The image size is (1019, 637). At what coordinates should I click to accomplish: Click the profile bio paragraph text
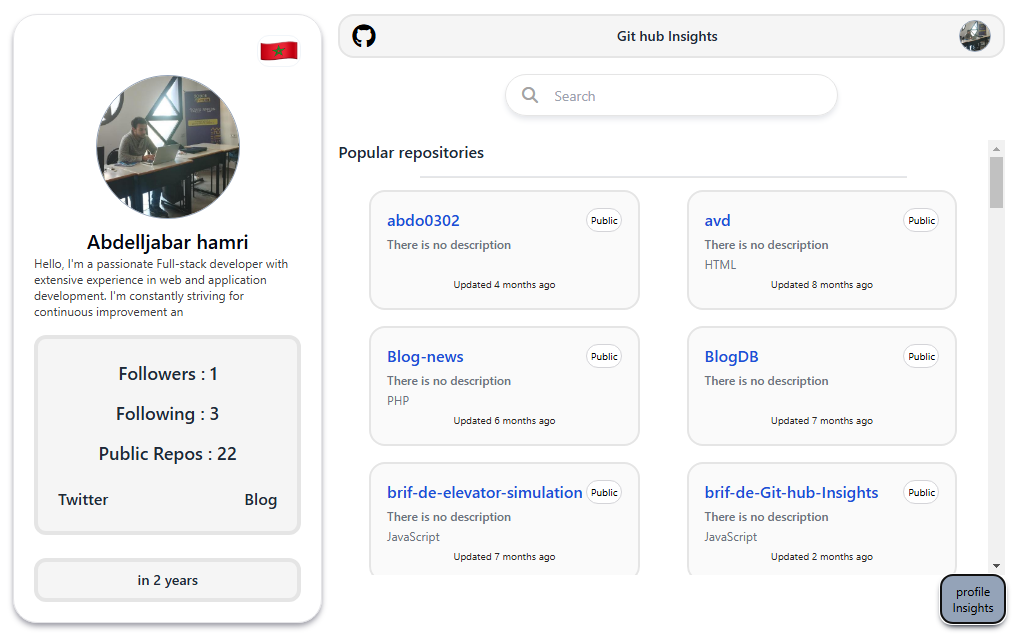pyautogui.click(x=161, y=288)
